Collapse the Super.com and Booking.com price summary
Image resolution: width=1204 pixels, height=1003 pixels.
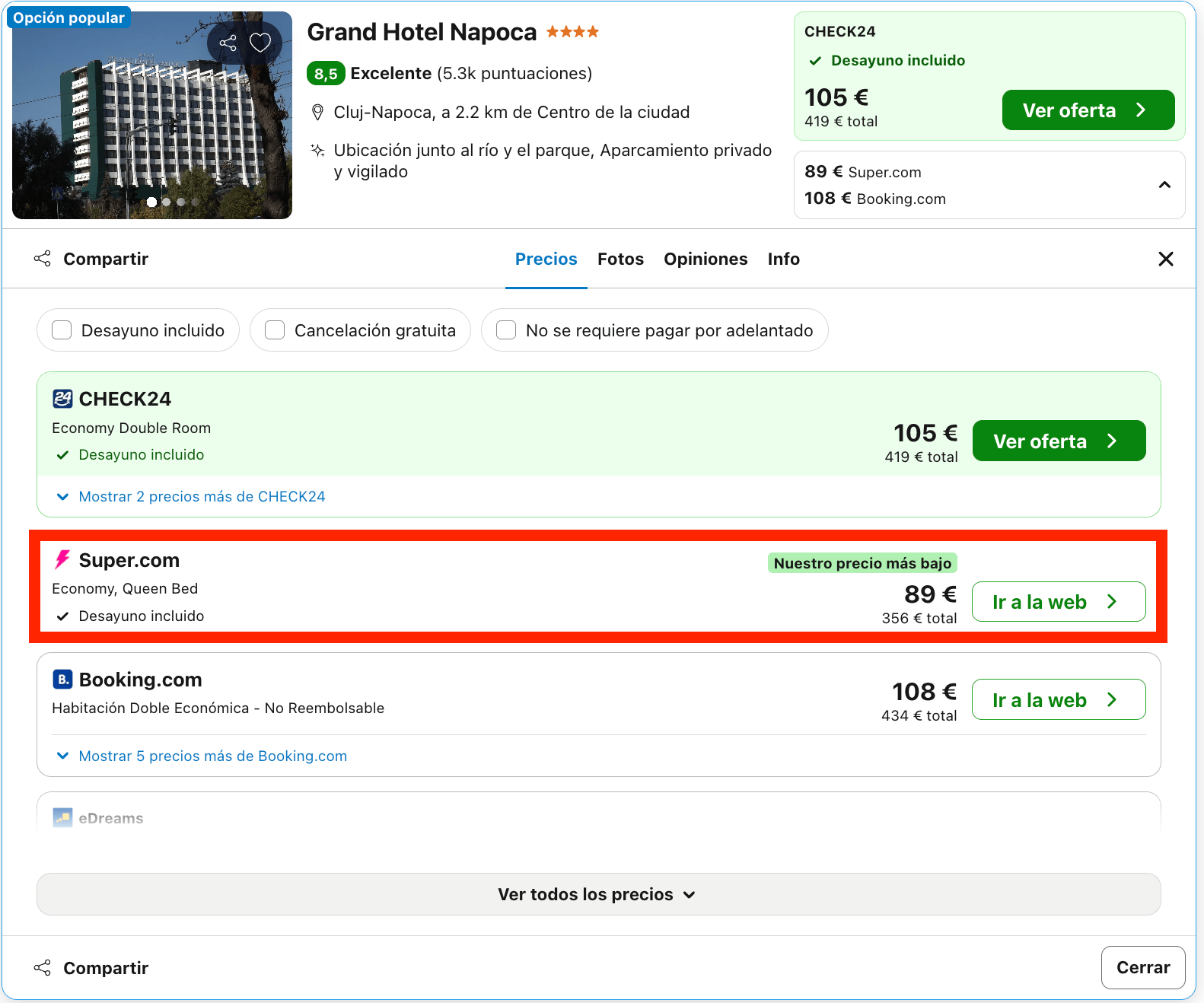click(x=1164, y=185)
